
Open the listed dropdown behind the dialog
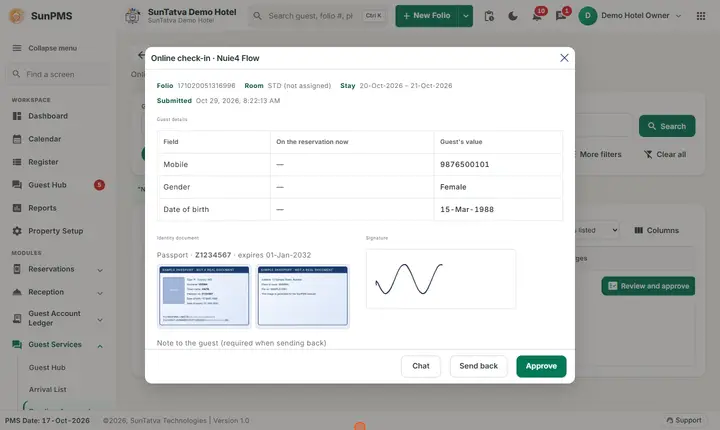[x=597, y=230]
